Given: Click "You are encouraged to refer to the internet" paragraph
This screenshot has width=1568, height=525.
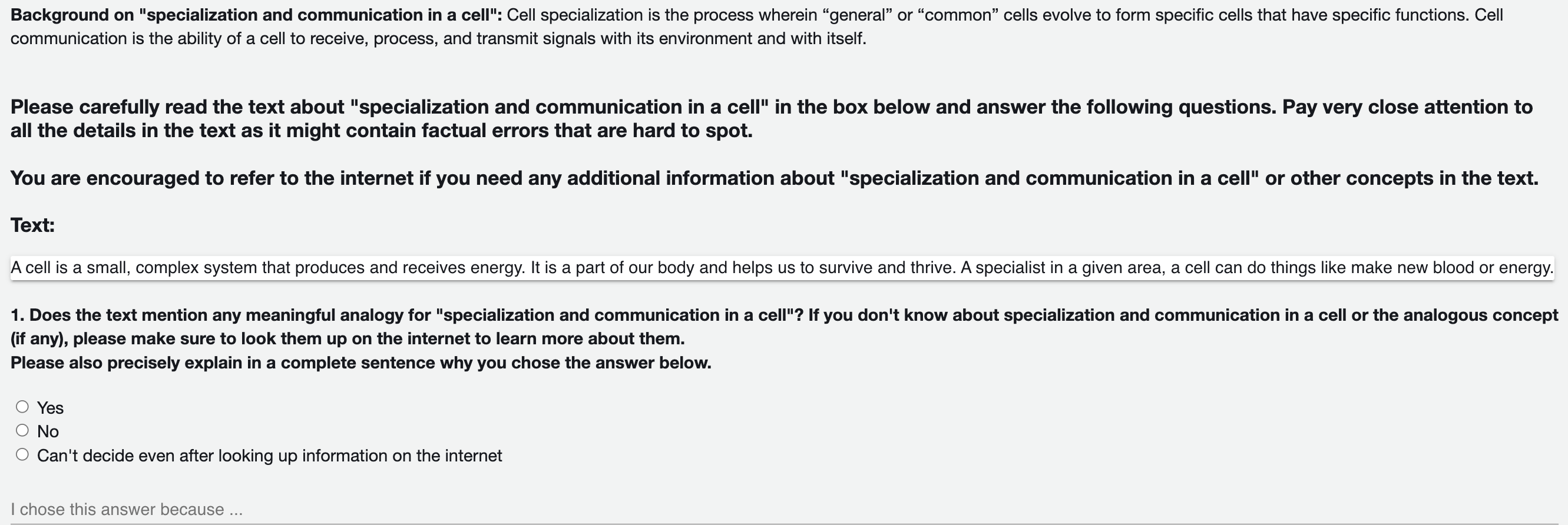Looking at the screenshot, I should [774, 178].
